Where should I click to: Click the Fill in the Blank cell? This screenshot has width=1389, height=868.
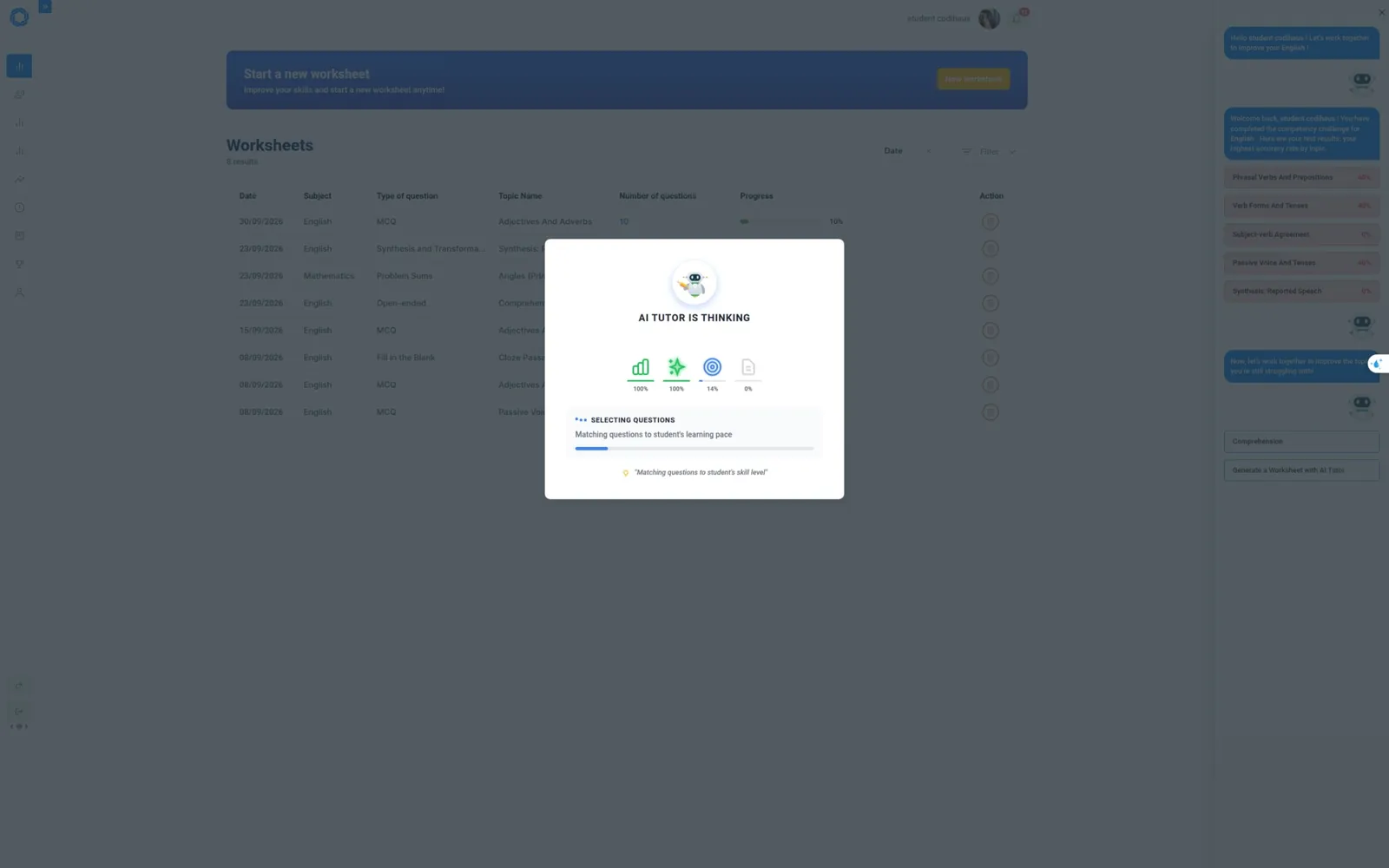click(x=405, y=358)
